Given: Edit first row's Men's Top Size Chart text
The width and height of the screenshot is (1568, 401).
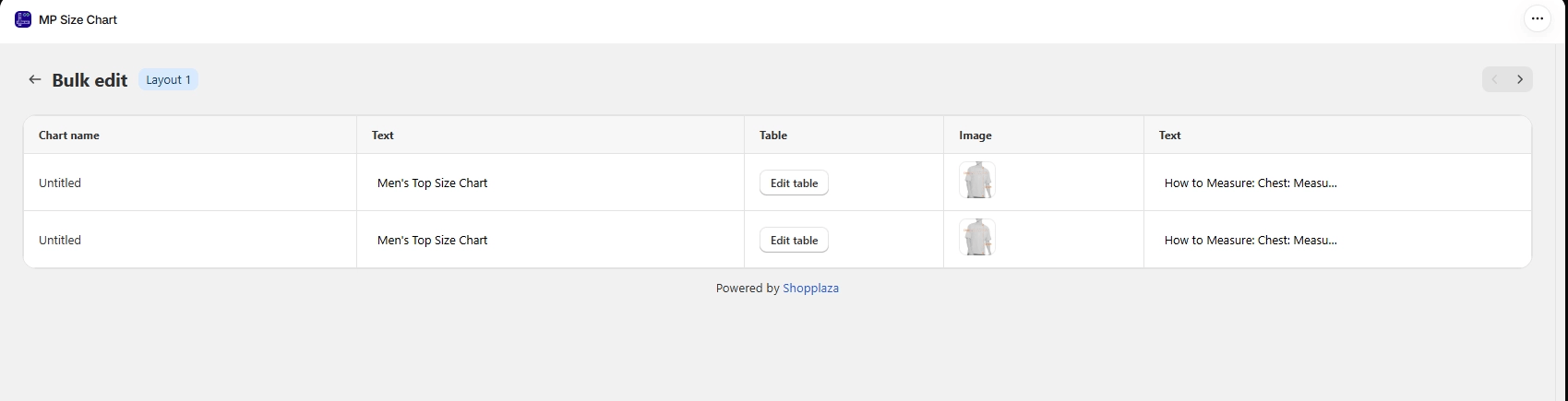Looking at the screenshot, I should click(x=432, y=183).
